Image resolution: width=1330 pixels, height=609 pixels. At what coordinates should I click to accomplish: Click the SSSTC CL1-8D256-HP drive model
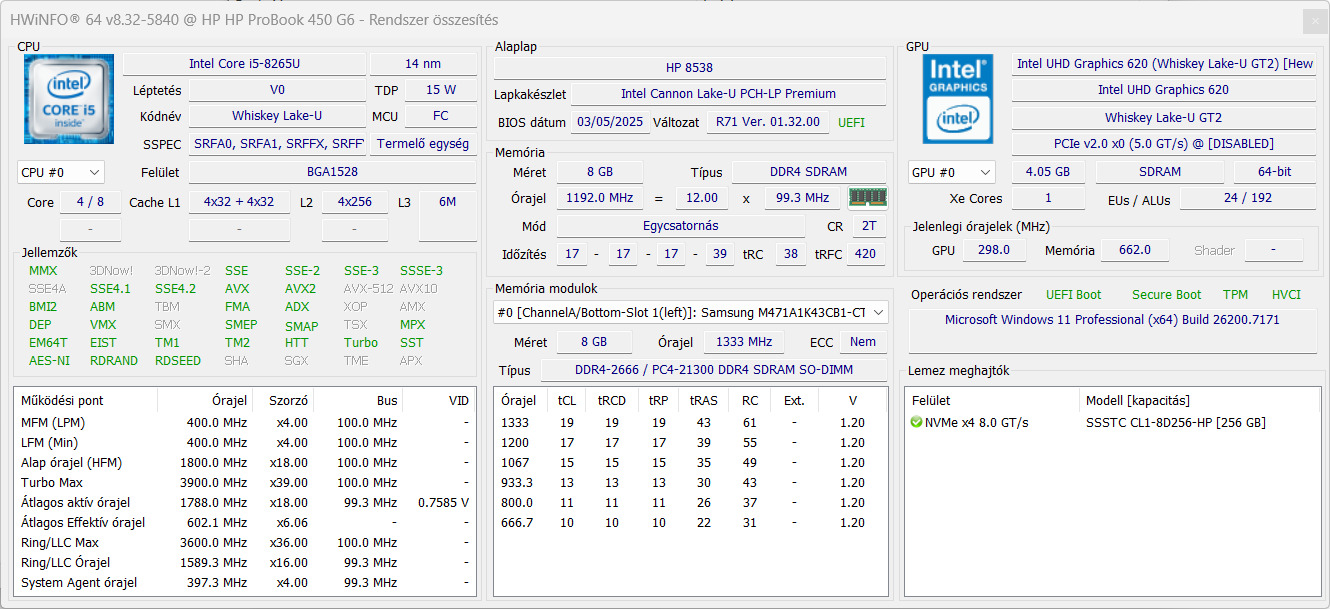tap(1175, 422)
